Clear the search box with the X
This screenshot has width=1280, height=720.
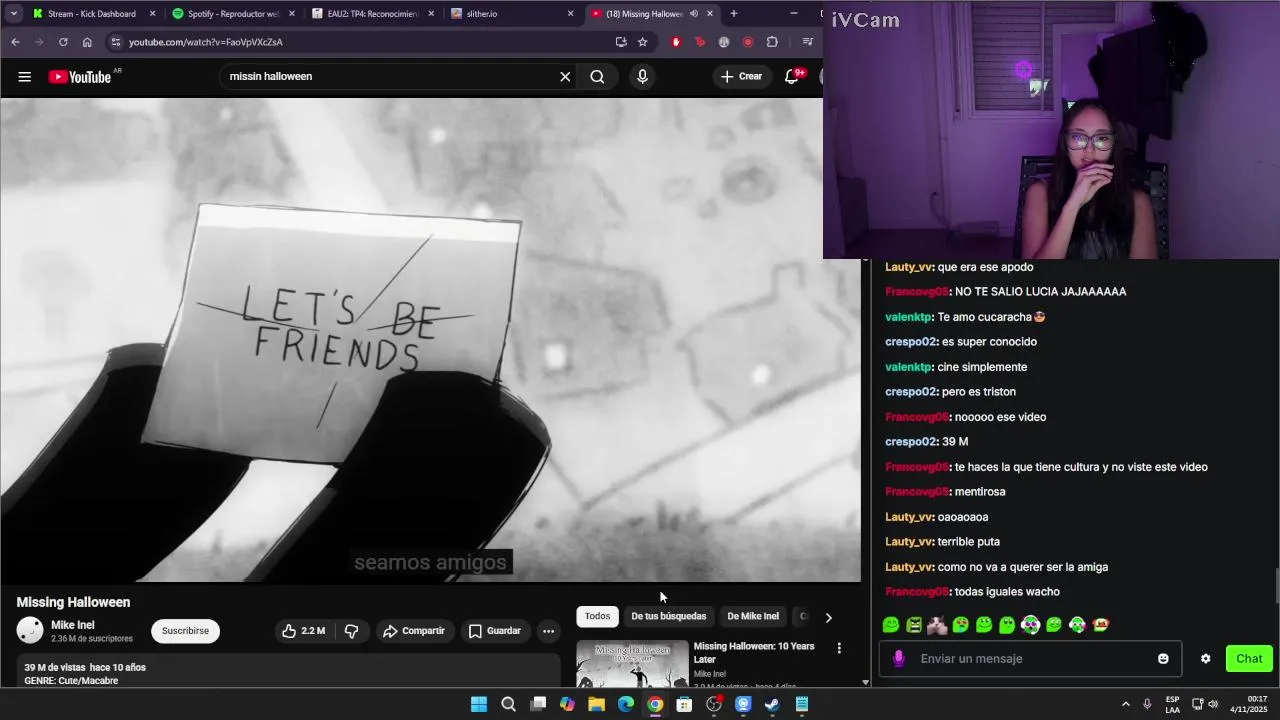pyautogui.click(x=565, y=76)
